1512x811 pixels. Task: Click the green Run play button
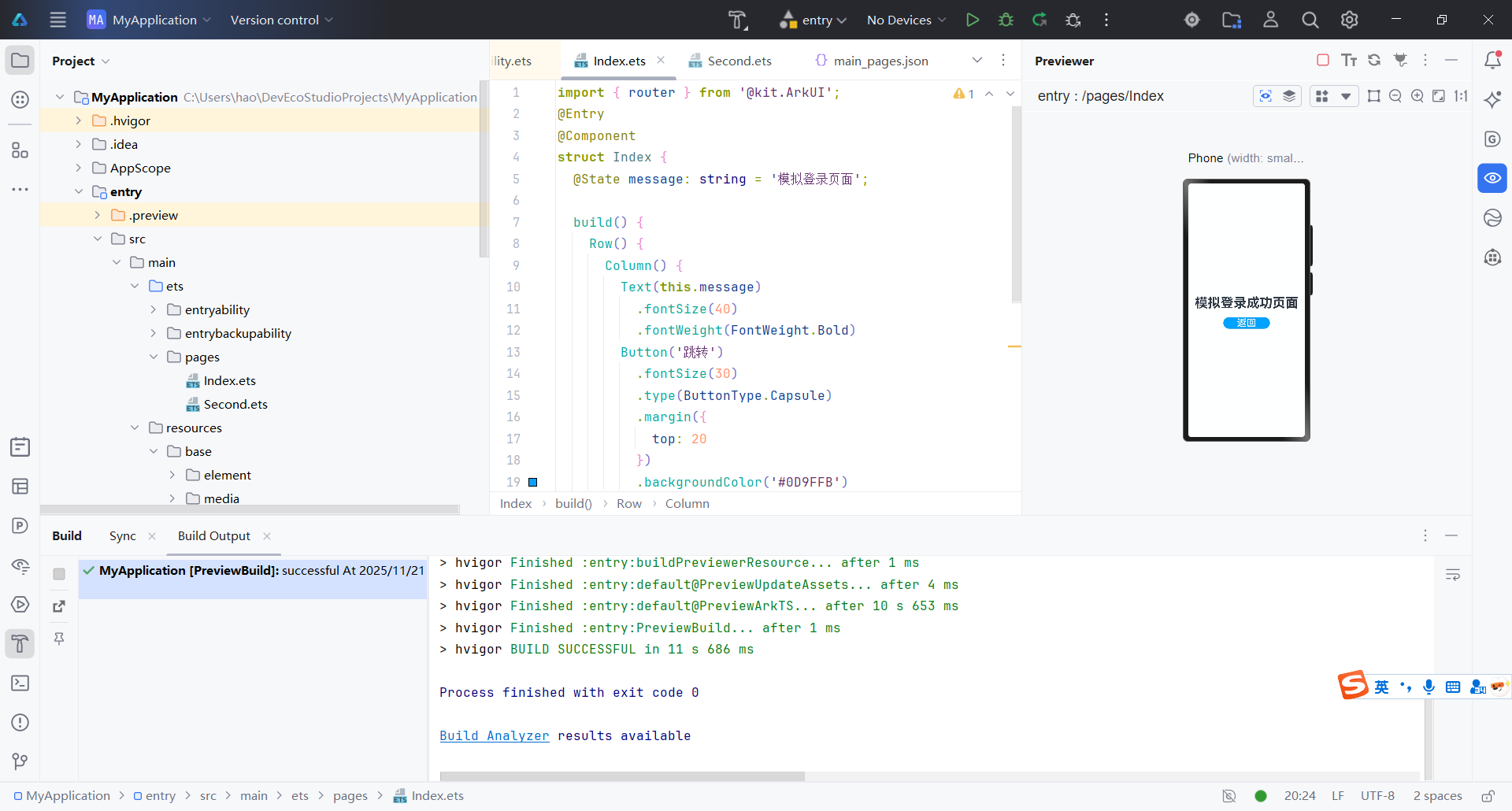tap(973, 20)
